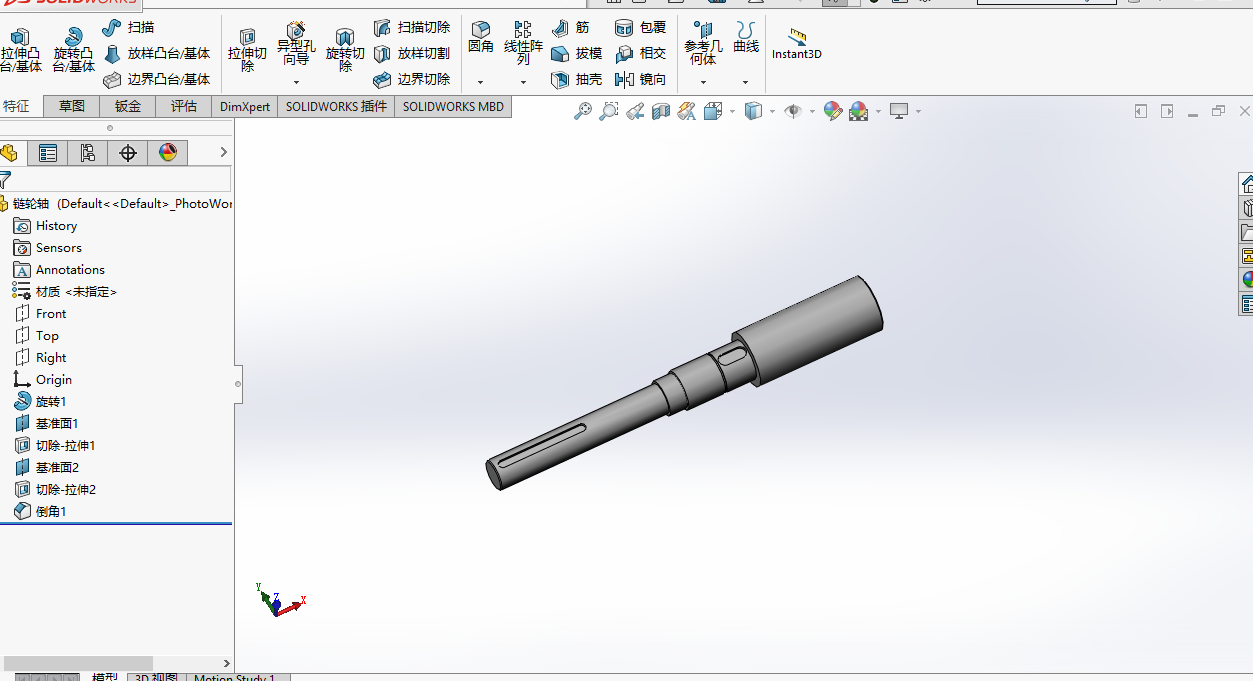The height and width of the screenshot is (681, 1253).
Task: Click the Previous View icon
Action: click(x=635, y=111)
